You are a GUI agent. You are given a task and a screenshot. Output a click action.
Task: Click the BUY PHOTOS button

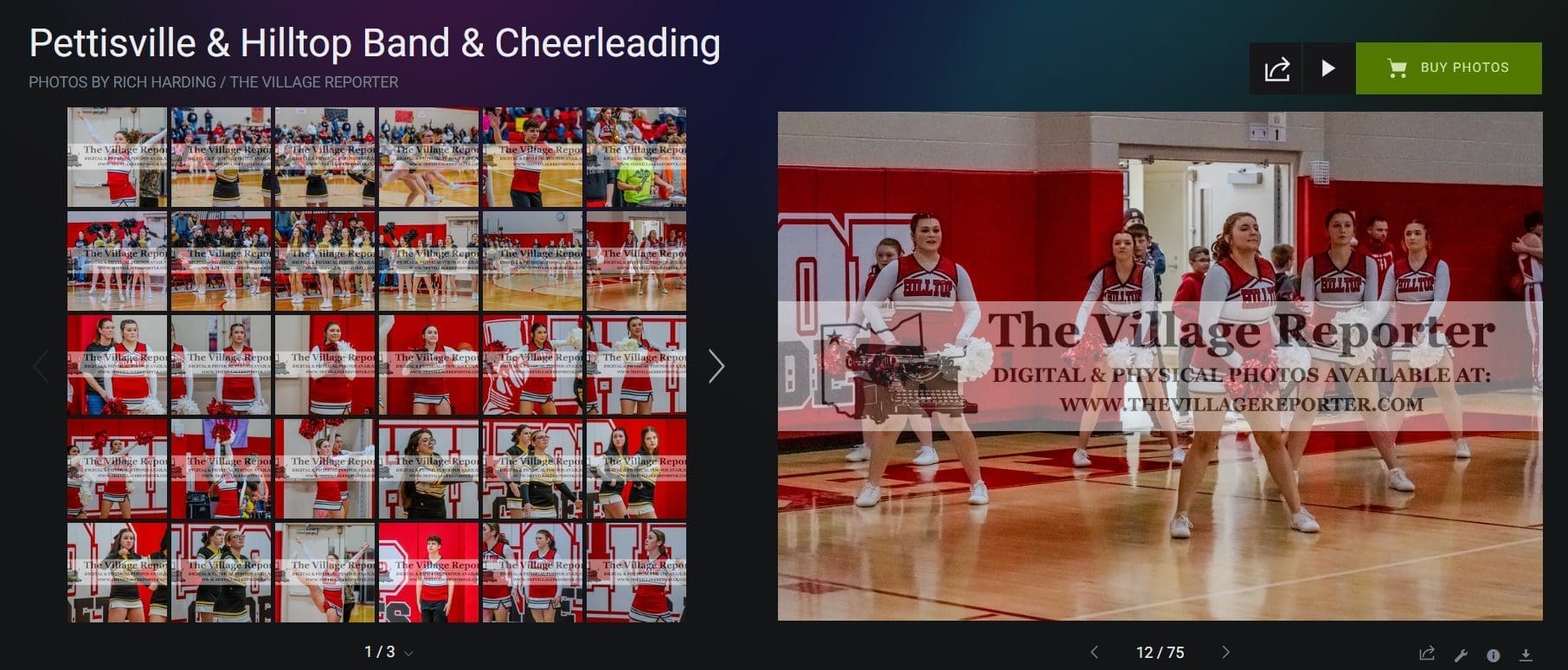[x=1449, y=68]
